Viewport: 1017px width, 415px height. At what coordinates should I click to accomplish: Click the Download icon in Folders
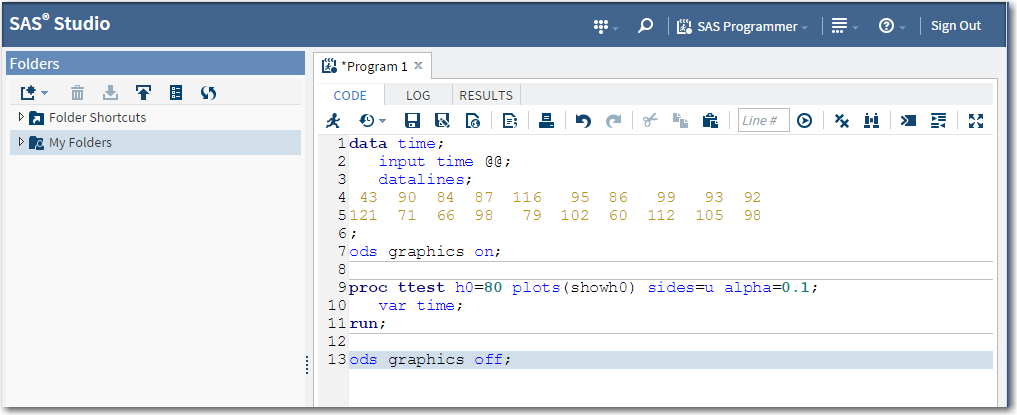pyautogui.click(x=111, y=93)
